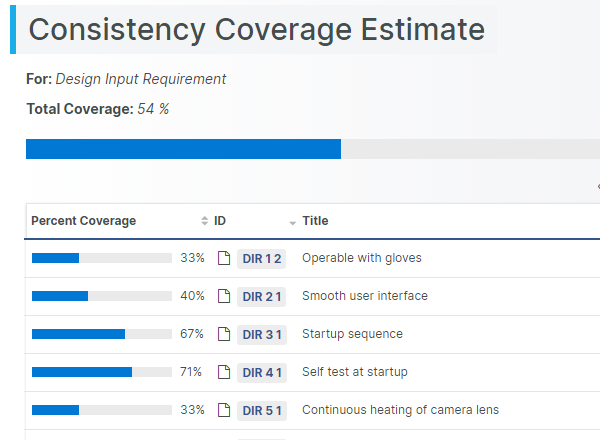The width and height of the screenshot is (600, 440).
Task: Click document icon beside DIR 3 1
Action: coord(224,334)
